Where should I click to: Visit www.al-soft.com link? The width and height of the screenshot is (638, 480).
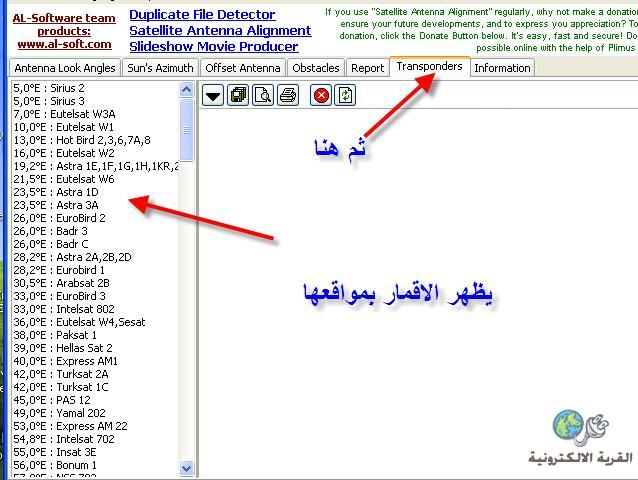(64, 44)
